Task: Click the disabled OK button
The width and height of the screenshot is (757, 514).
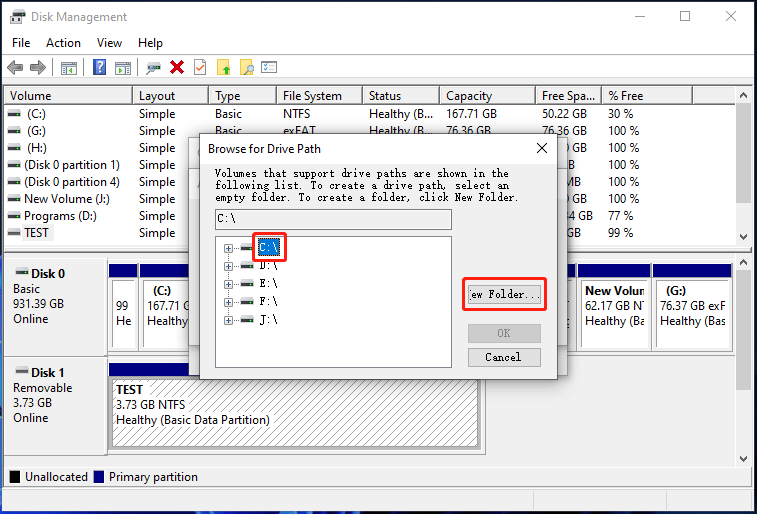Action: pyautogui.click(x=504, y=333)
